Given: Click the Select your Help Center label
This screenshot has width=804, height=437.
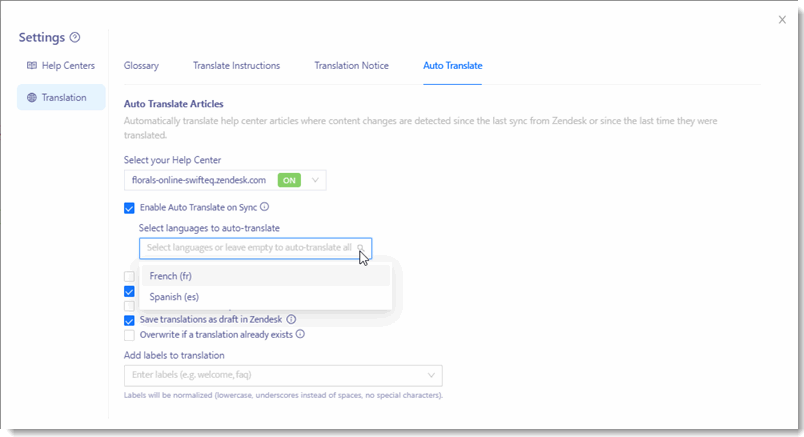Looking at the screenshot, I should click(172, 160).
